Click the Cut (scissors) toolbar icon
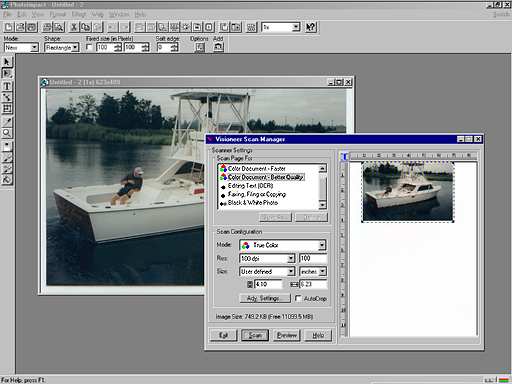Screen dimensions: 512x384 tap(74, 27)
